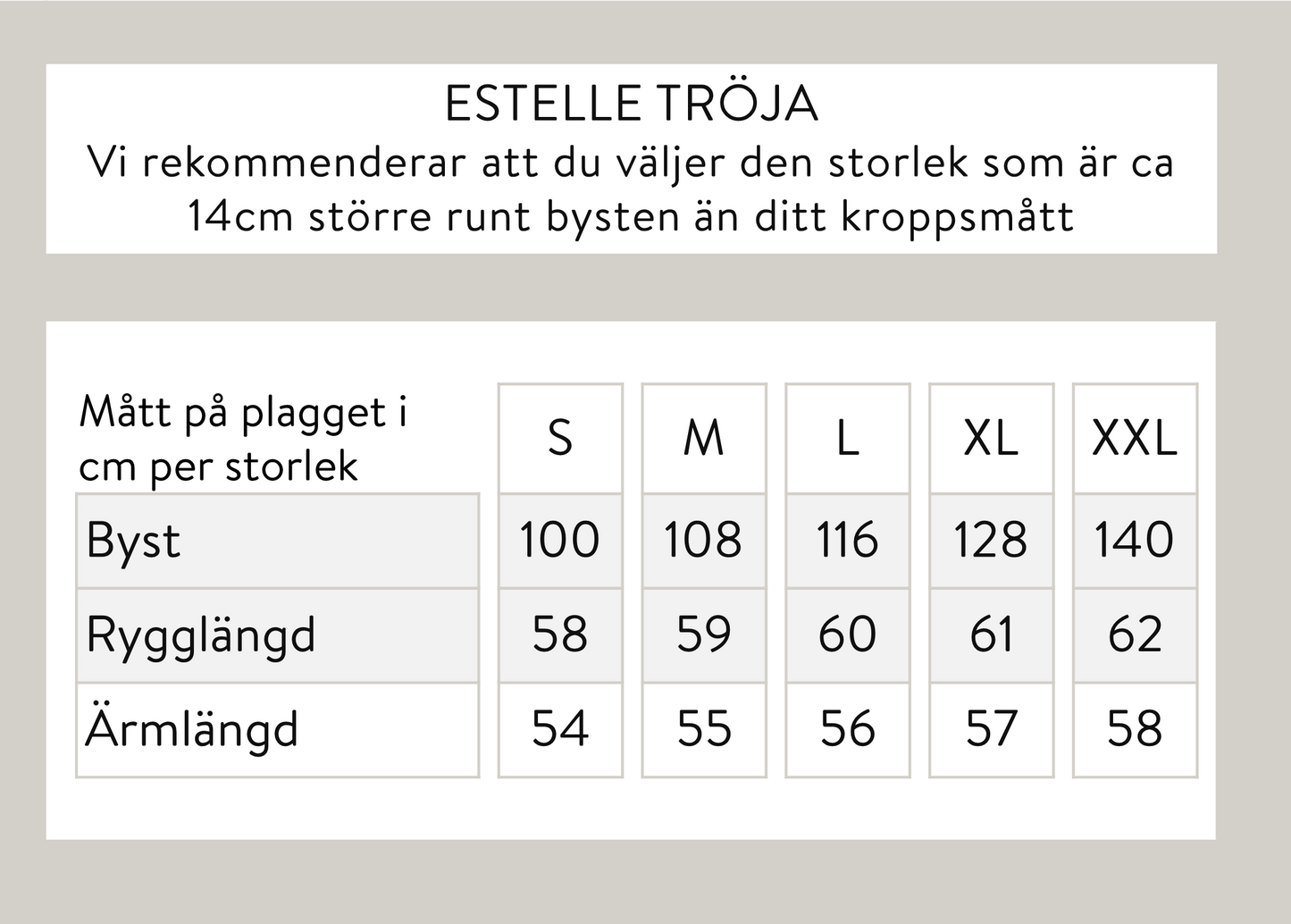This screenshot has width=1291, height=924.
Task: Click sleeve length value 57 for XL
Action: point(991,729)
